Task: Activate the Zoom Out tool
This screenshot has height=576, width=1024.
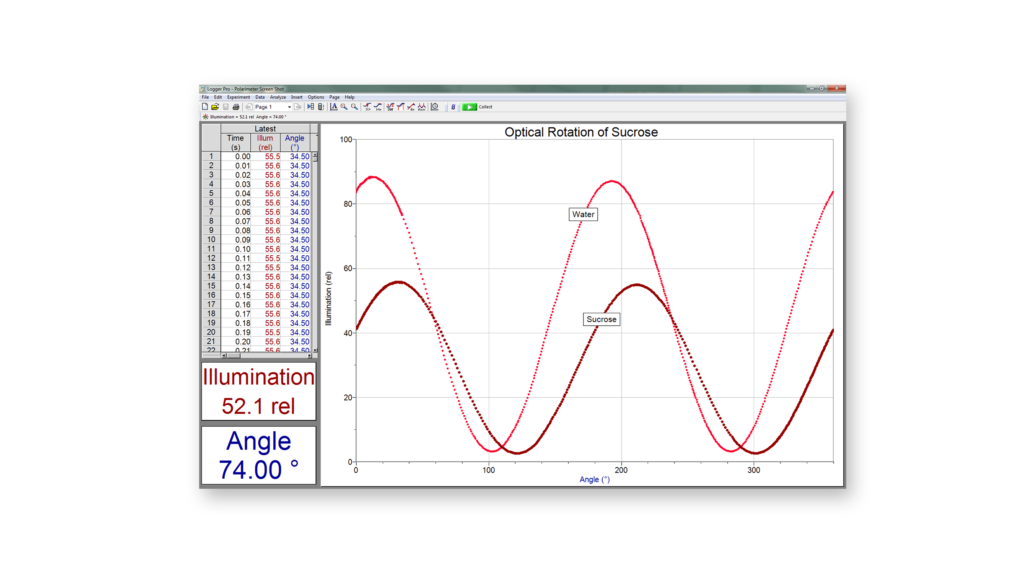Action: (x=353, y=107)
